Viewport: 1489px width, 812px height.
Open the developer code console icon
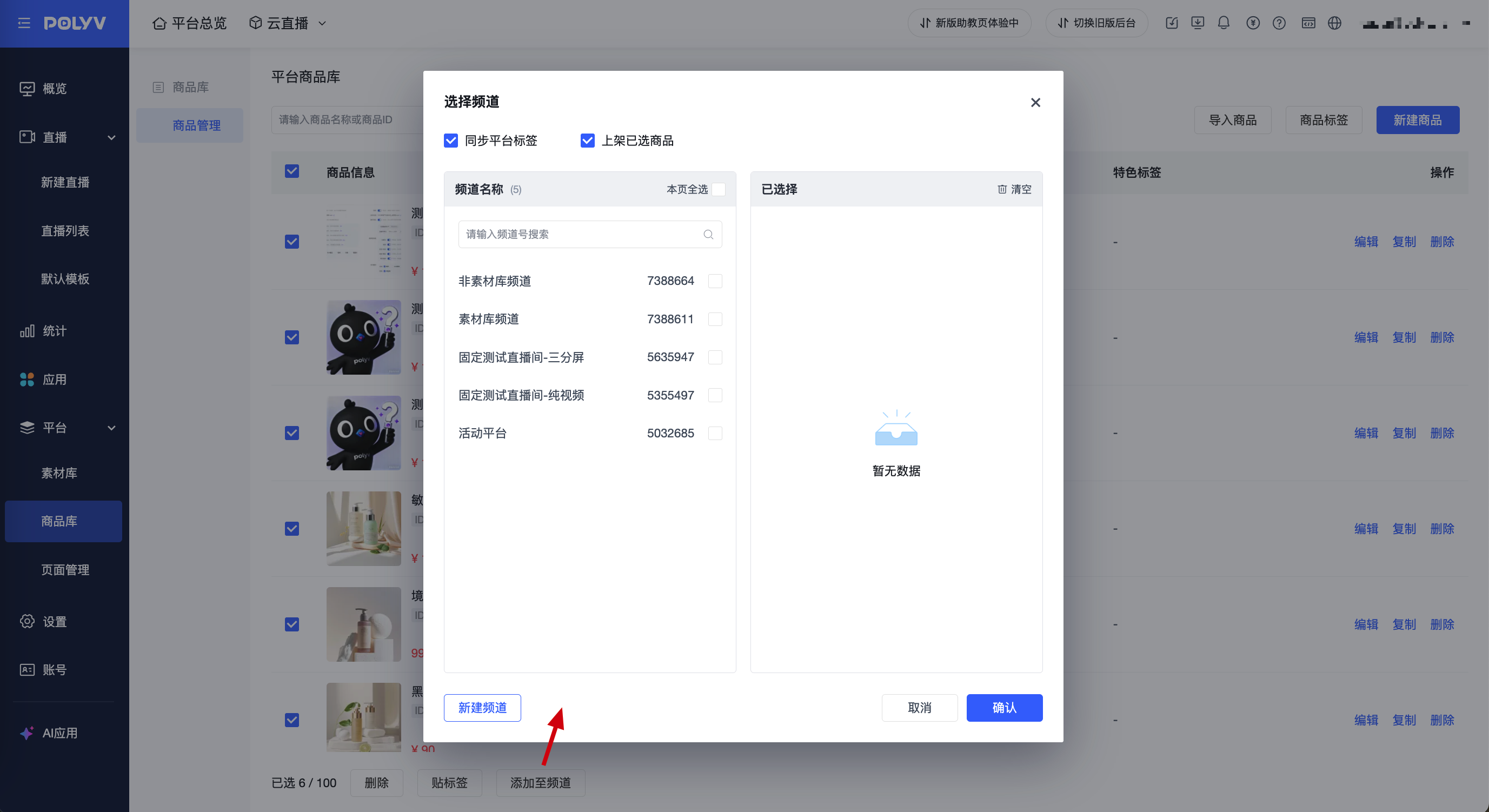coord(1308,23)
